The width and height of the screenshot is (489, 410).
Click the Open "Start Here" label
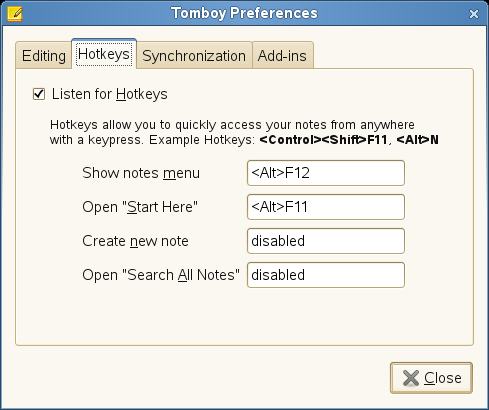click(140, 207)
